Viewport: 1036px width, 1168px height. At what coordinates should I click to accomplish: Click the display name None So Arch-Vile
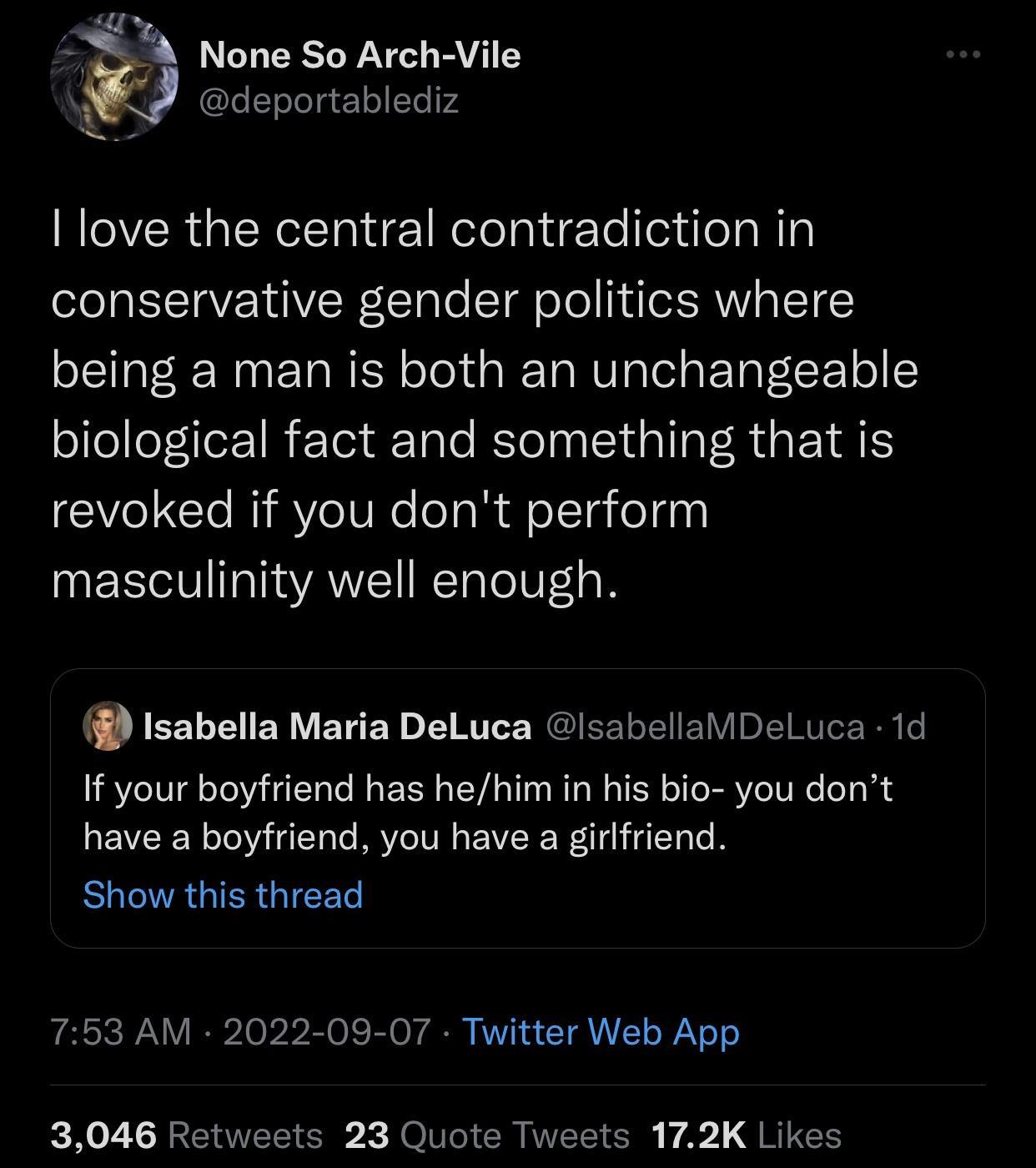360,55
